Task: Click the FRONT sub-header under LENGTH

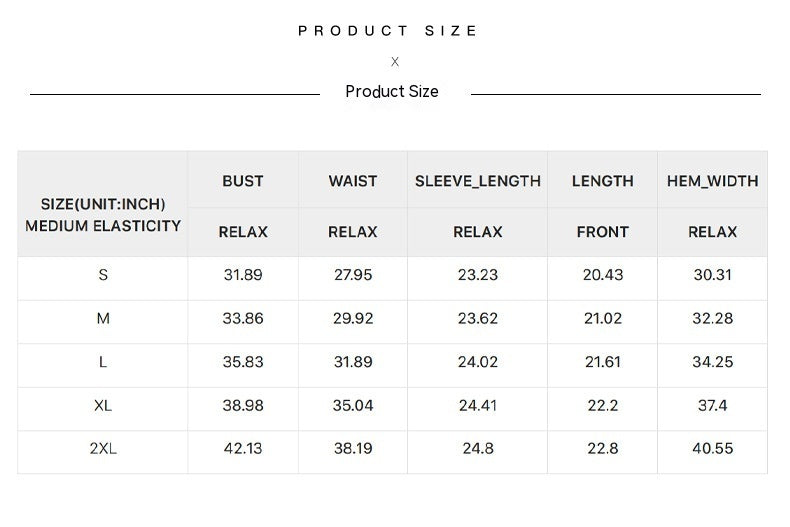Action: click(603, 232)
